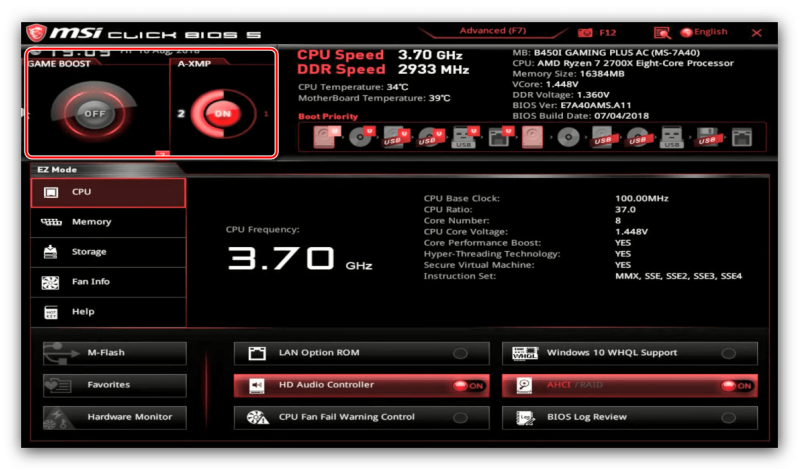Open the Favorites button
Image resolution: width=800 pixels, height=470 pixels.
pyautogui.click(x=115, y=385)
